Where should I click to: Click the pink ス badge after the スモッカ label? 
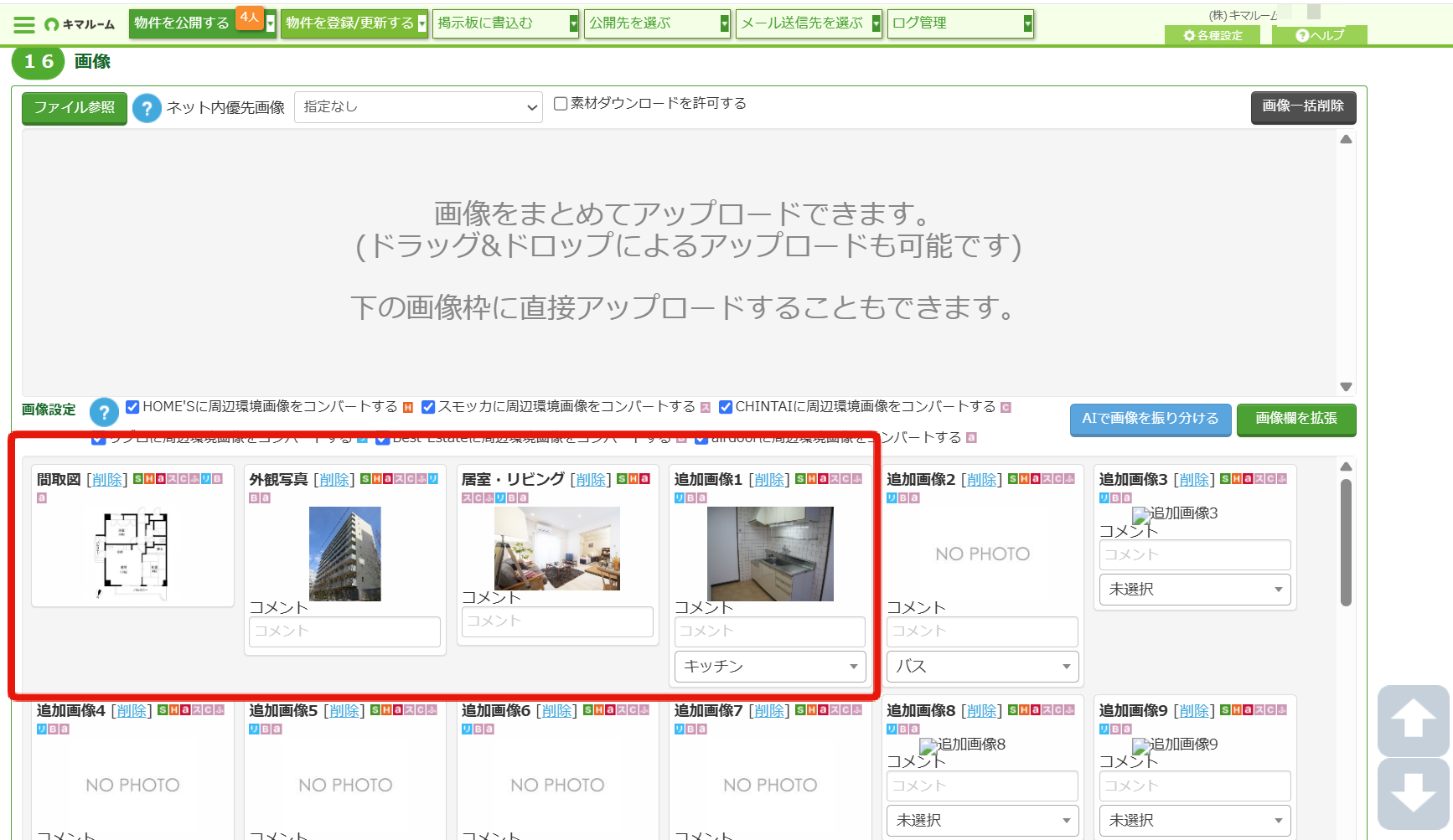point(706,408)
